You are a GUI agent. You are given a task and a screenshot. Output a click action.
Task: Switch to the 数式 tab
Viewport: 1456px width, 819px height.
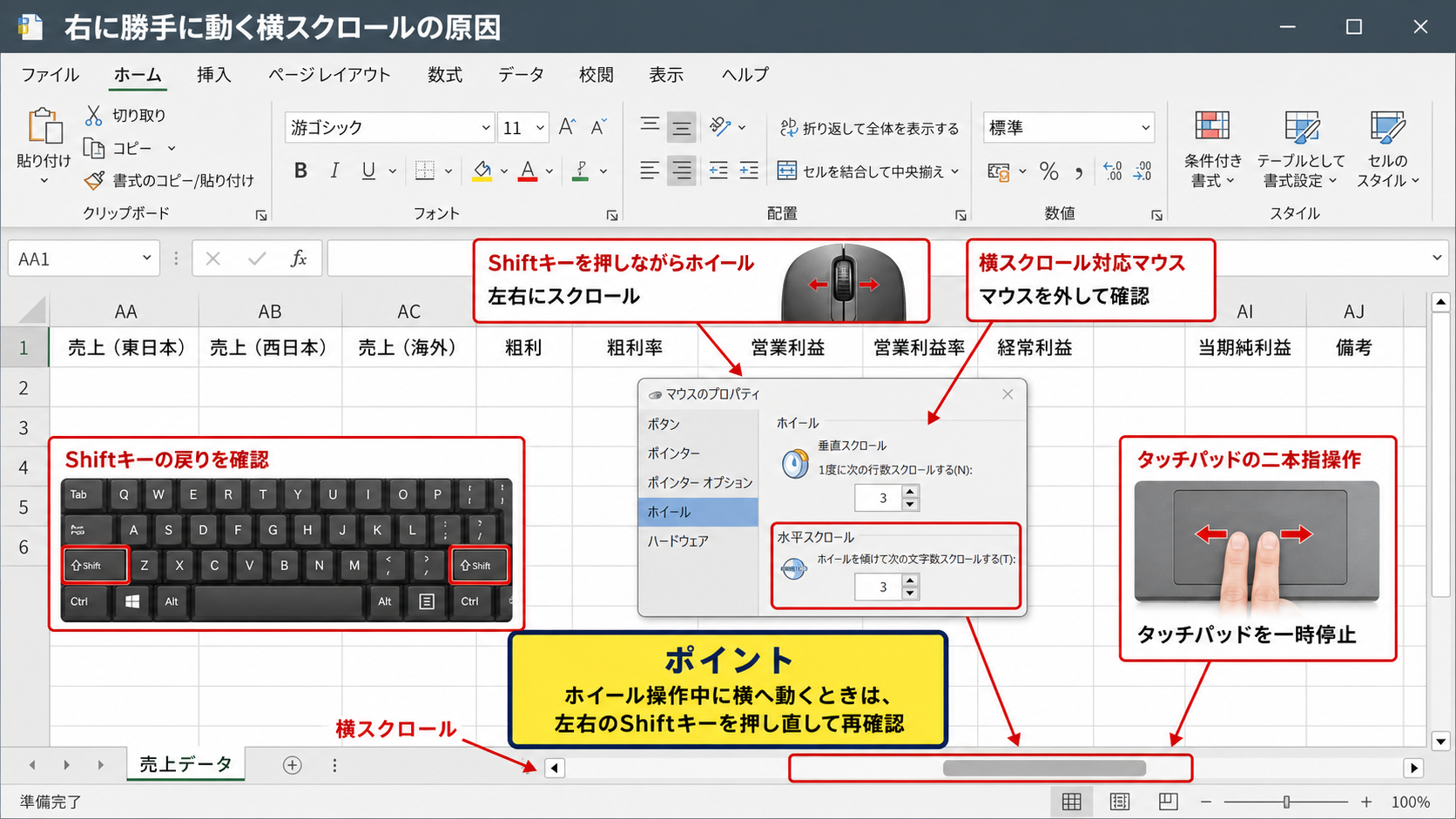(x=444, y=75)
